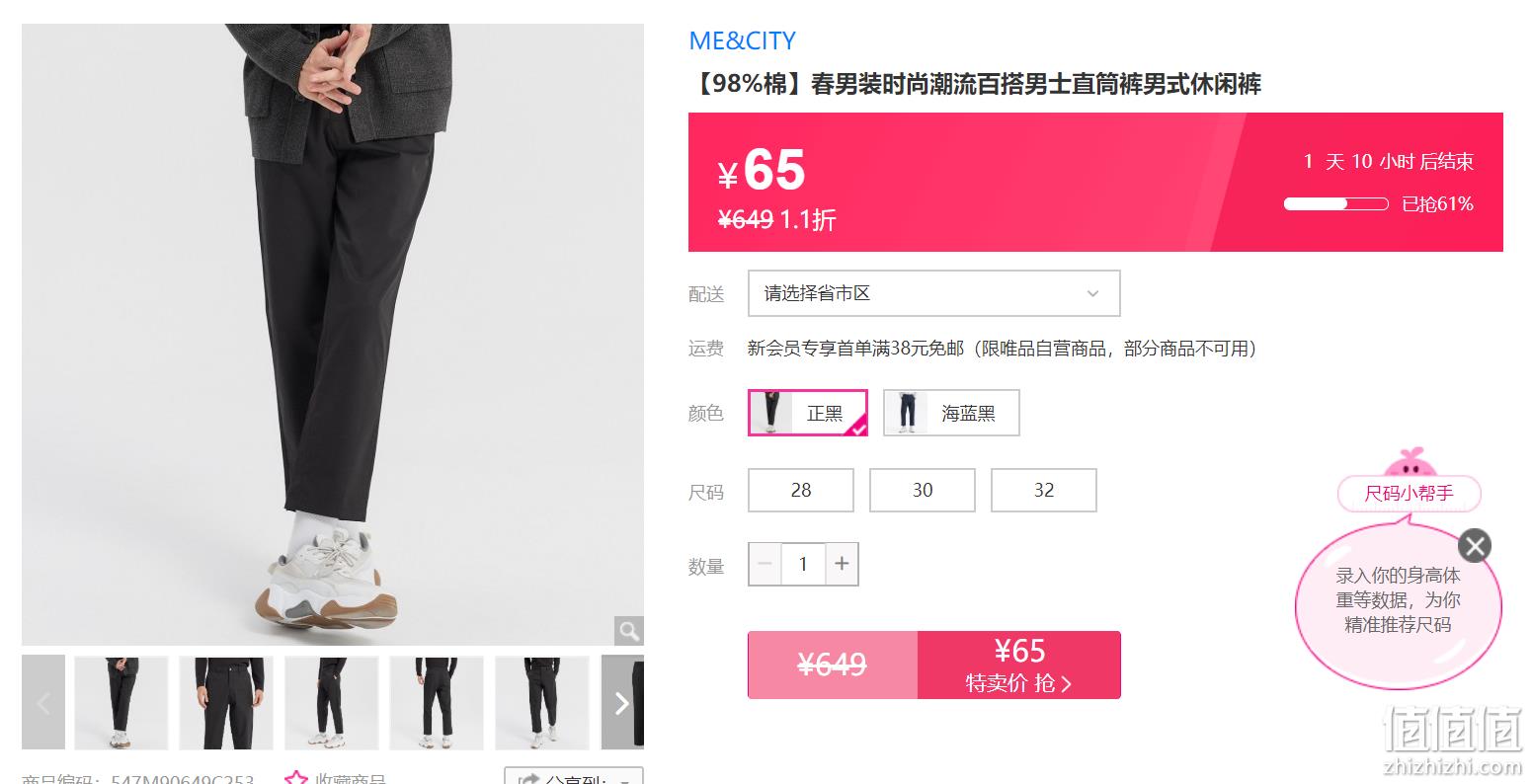Click the quantity input field
Viewport: 1531px width, 784px height.
803,564
